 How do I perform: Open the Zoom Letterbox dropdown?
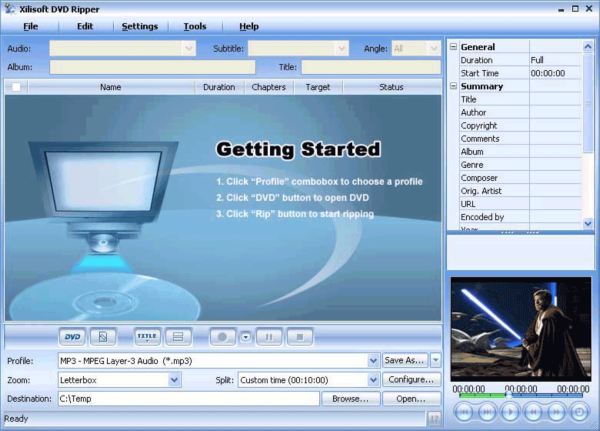click(175, 380)
